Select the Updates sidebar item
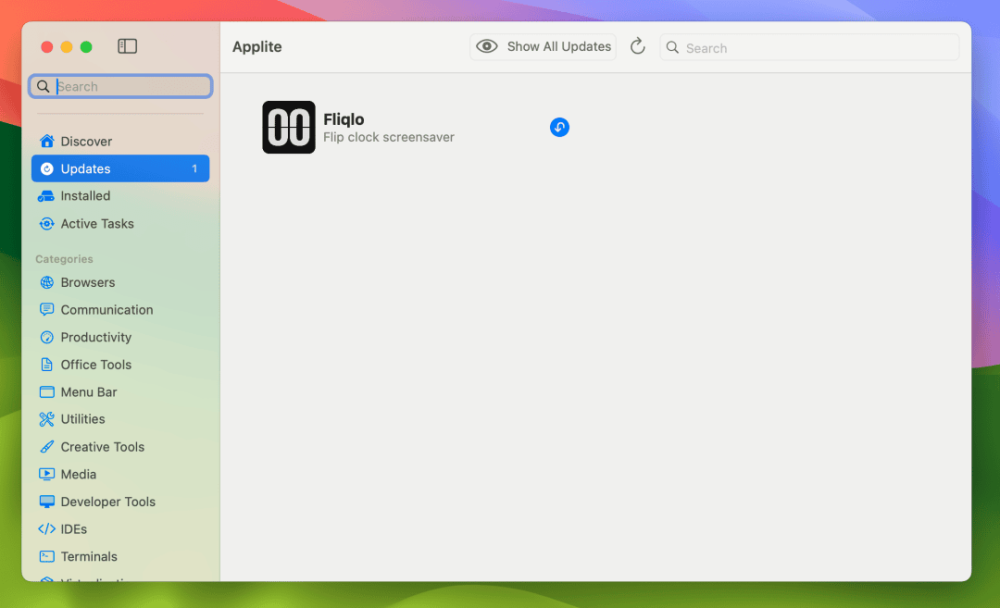Image resolution: width=1000 pixels, height=608 pixels. [x=120, y=168]
